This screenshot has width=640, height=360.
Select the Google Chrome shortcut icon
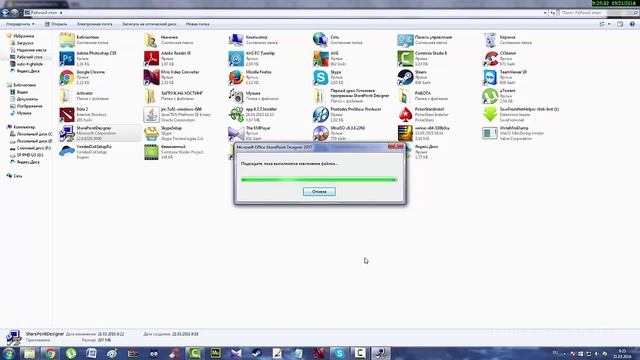(67, 77)
